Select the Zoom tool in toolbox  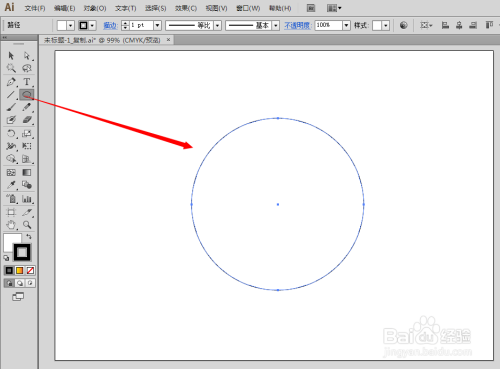click(x=27, y=225)
